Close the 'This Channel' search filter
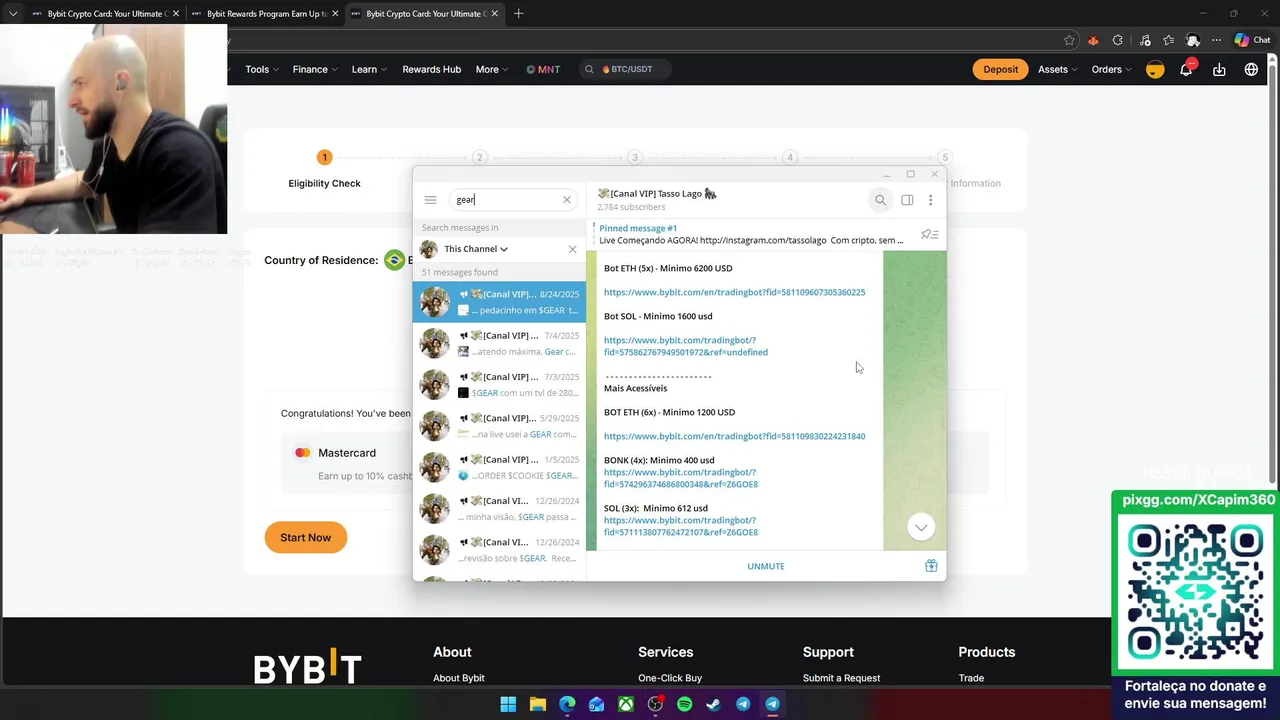Viewport: 1280px width, 720px height. (x=572, y=249)
